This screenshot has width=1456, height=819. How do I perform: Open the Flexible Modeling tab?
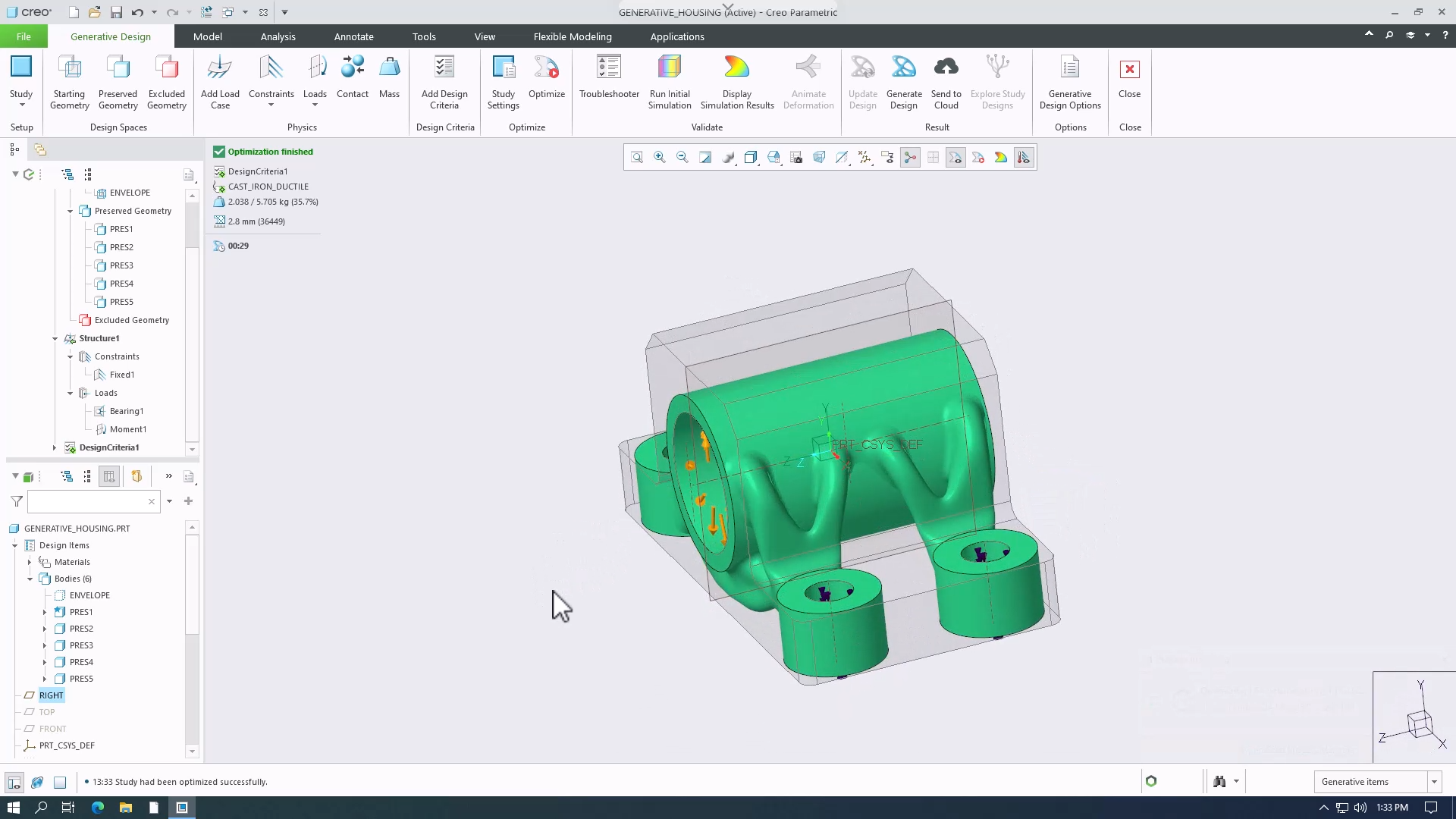pos(572,36)
